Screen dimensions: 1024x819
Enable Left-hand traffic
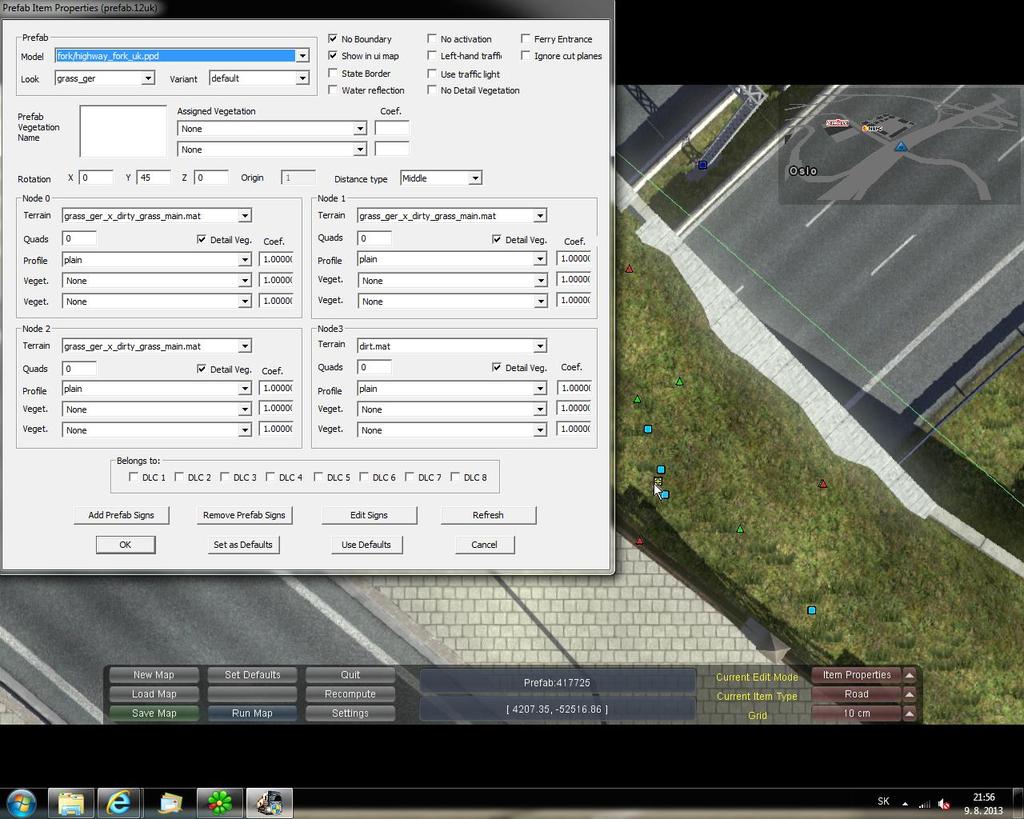(431, 56)
